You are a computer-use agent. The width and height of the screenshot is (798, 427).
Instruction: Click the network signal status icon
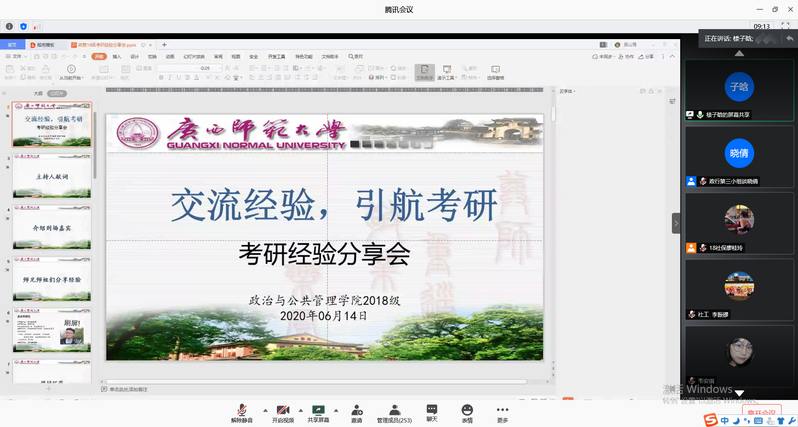point(37,26)
